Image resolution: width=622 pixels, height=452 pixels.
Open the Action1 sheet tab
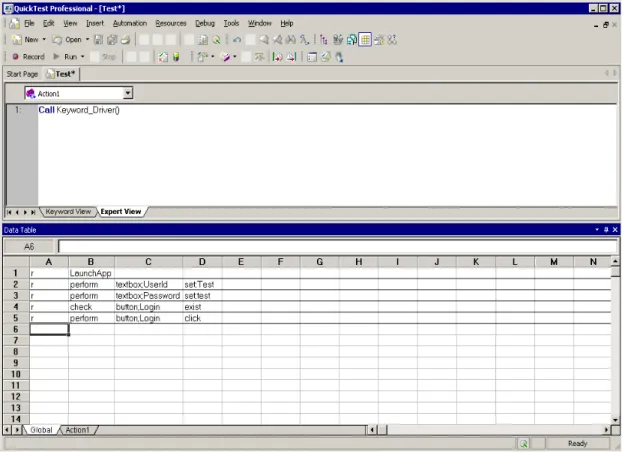77,430
